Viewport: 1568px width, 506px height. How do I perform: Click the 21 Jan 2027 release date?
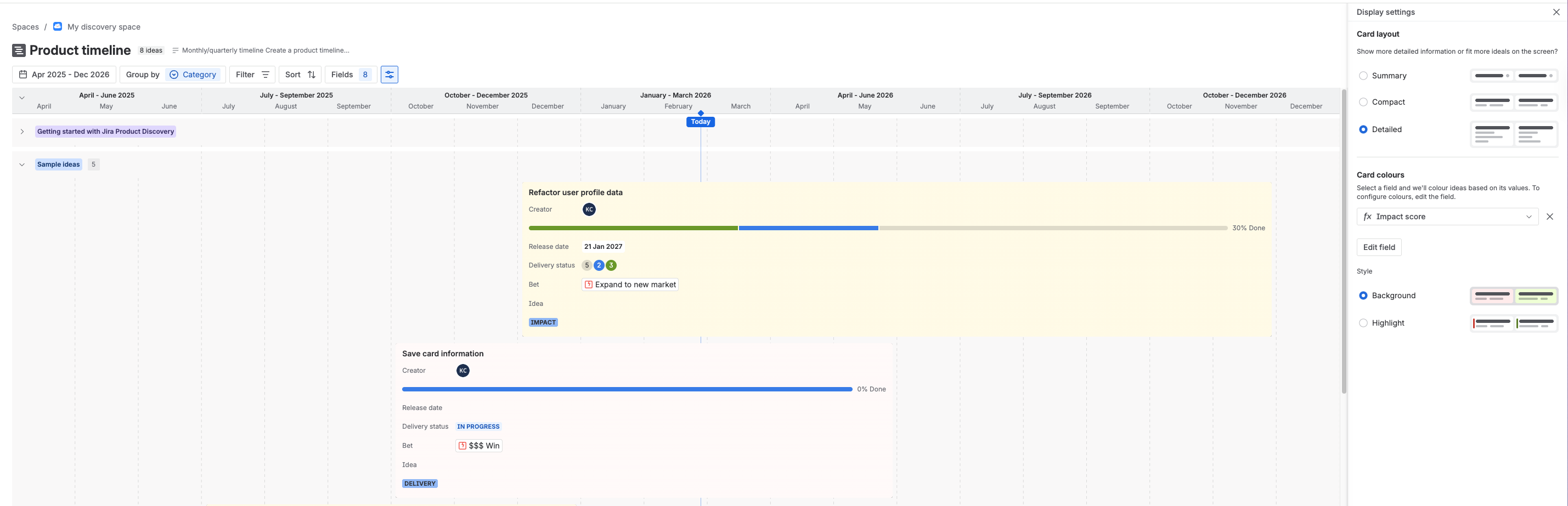click(602, 246)
